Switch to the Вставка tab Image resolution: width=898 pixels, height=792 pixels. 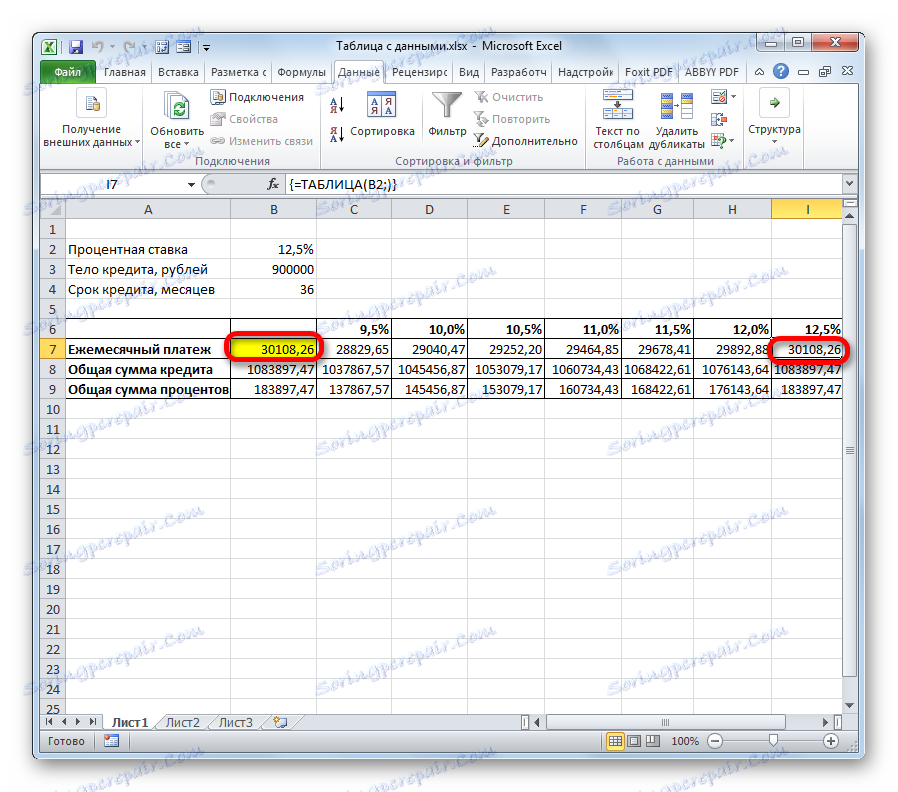[178, 72]
